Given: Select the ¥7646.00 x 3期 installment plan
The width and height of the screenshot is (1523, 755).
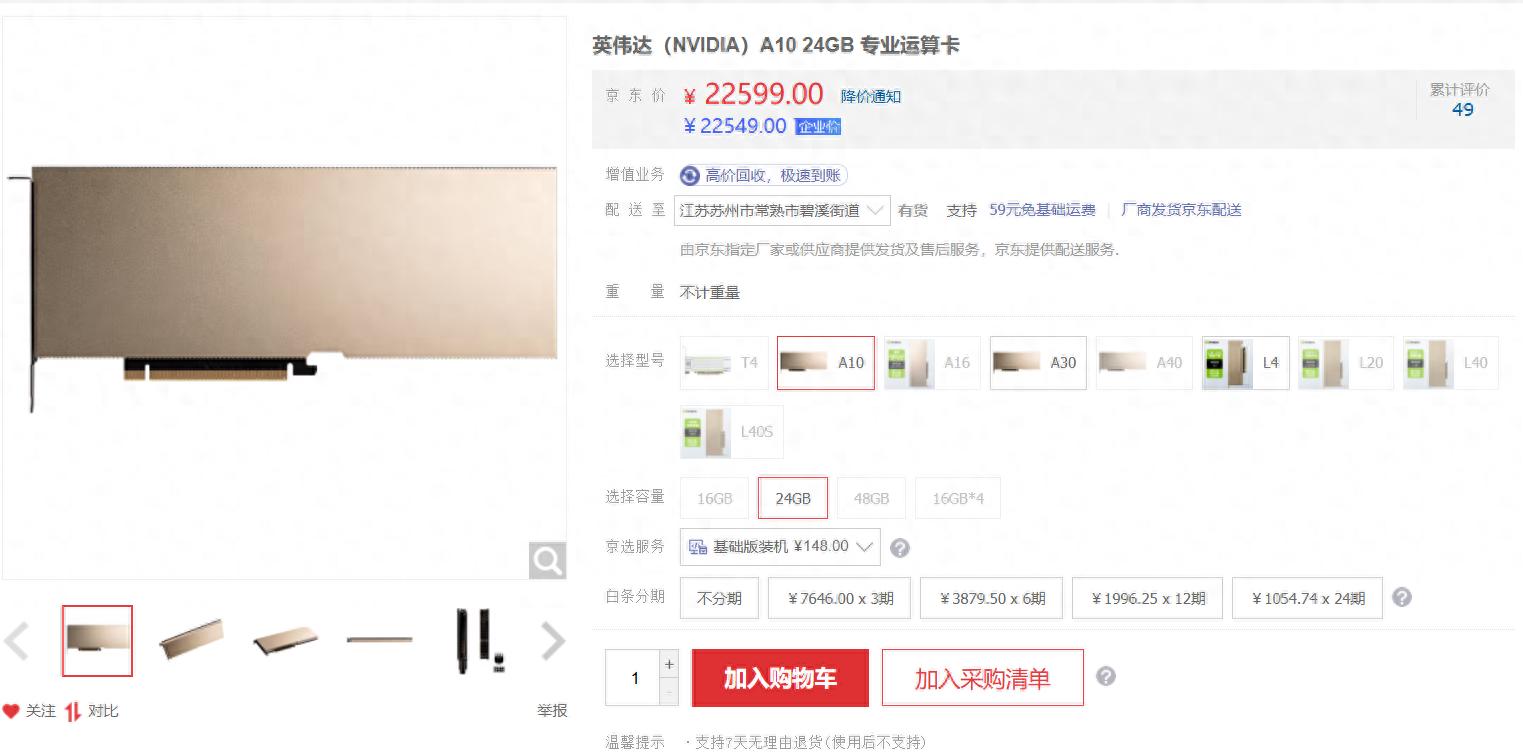Looking at the screenshot, I should (839, 598).
